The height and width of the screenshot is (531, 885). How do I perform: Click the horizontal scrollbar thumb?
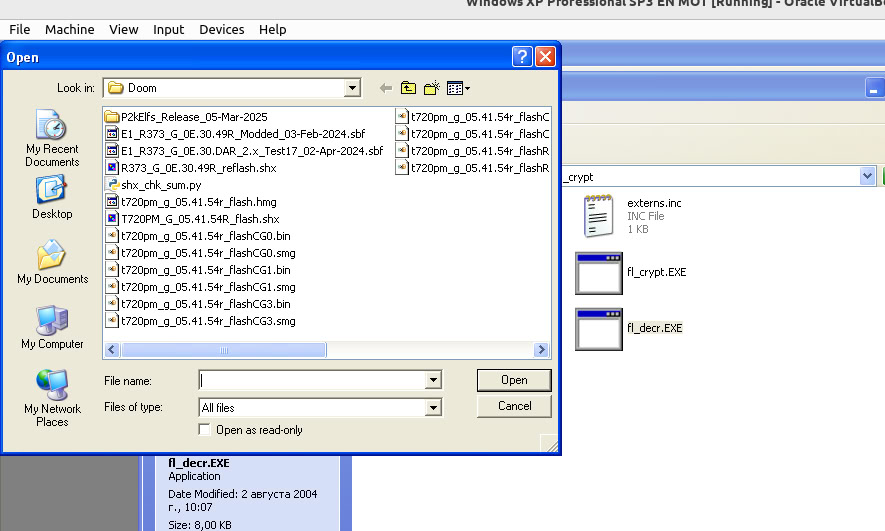point(224,350)
